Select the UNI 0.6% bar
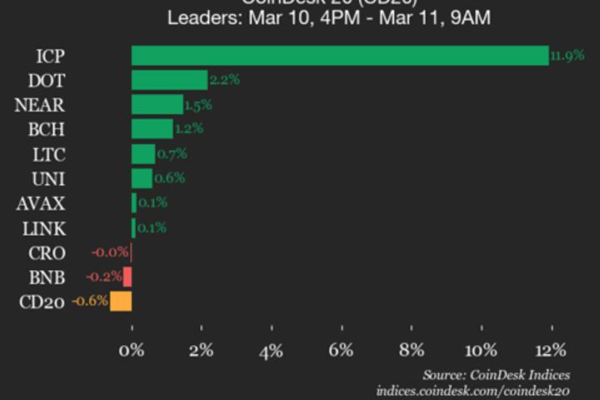The width and height of the screenshot is (600, 400). coord(142,178)
